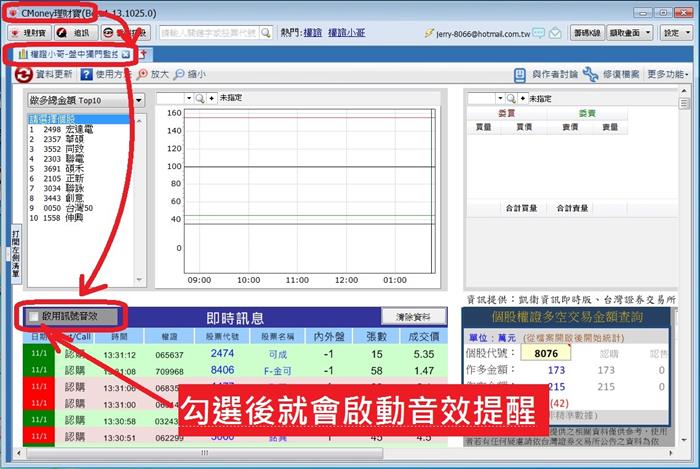This screenshot has width=700, height=469.
Task: Click the 成交價 column header
Action: pyautogui.click(x=424, y=336)
